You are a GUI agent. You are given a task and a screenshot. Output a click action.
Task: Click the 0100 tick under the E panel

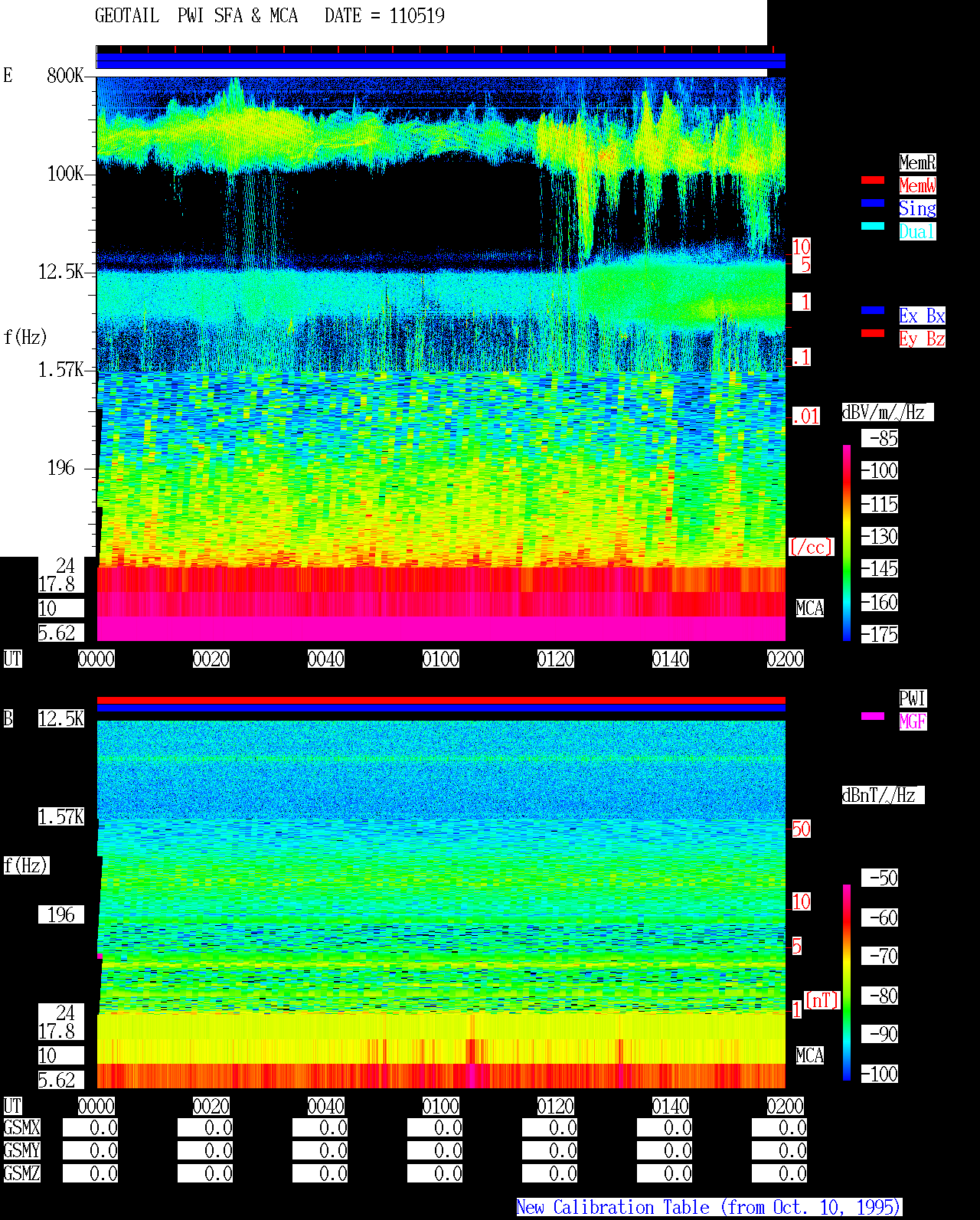(441, 659)
